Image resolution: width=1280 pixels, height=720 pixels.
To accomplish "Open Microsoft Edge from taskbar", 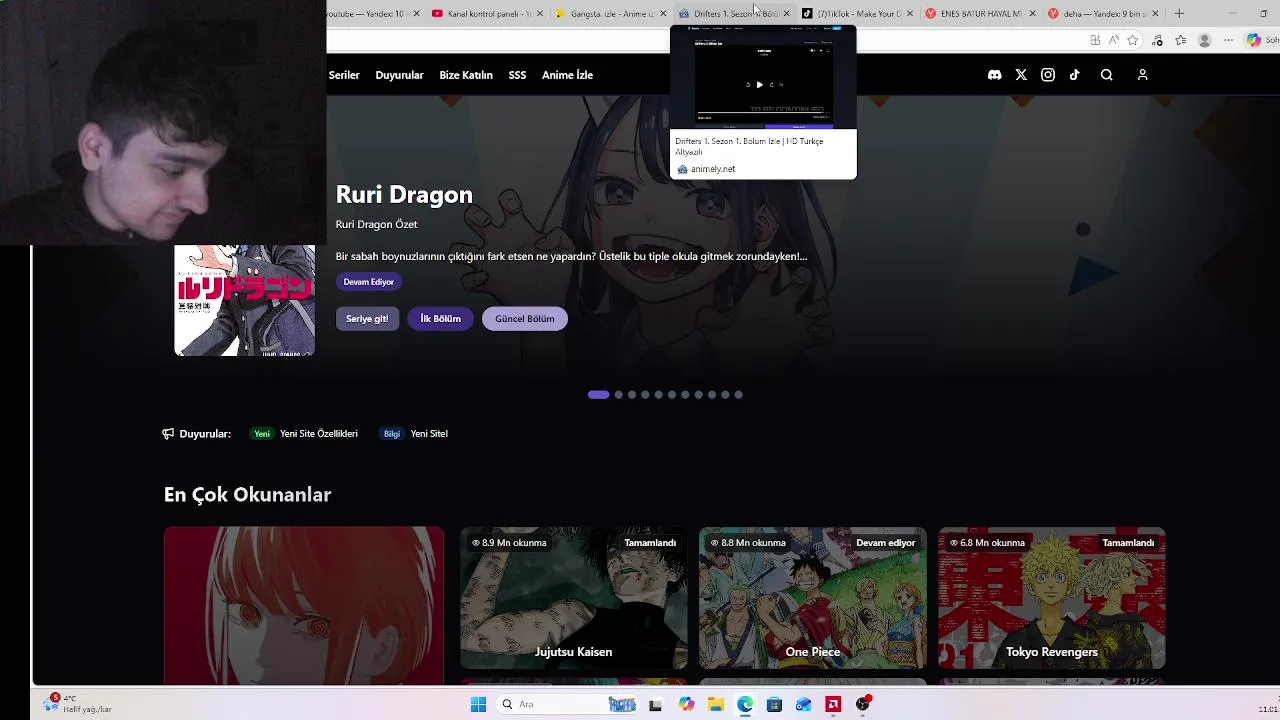I will coord(745,704).
